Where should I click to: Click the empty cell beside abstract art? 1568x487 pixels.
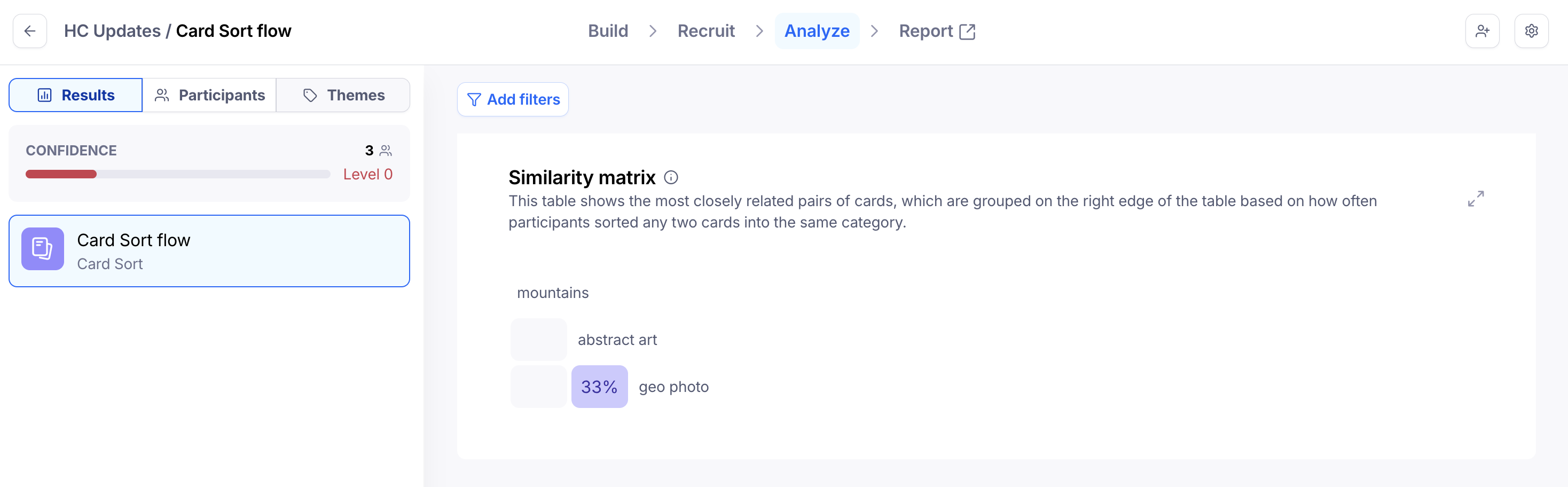point(538,340)
